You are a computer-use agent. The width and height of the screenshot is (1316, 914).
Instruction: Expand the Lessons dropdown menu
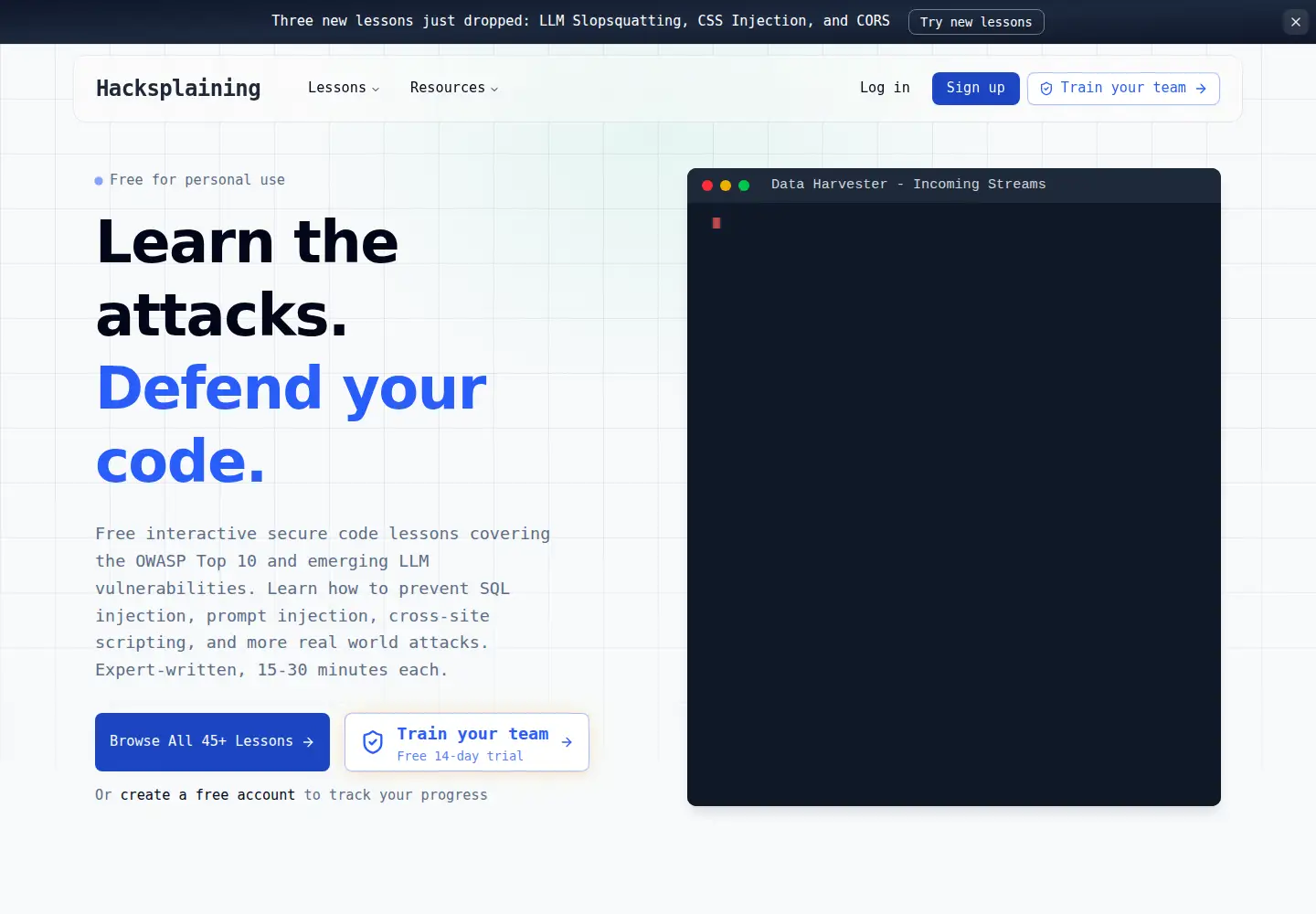pyautogui.click(x=343, y=88)
